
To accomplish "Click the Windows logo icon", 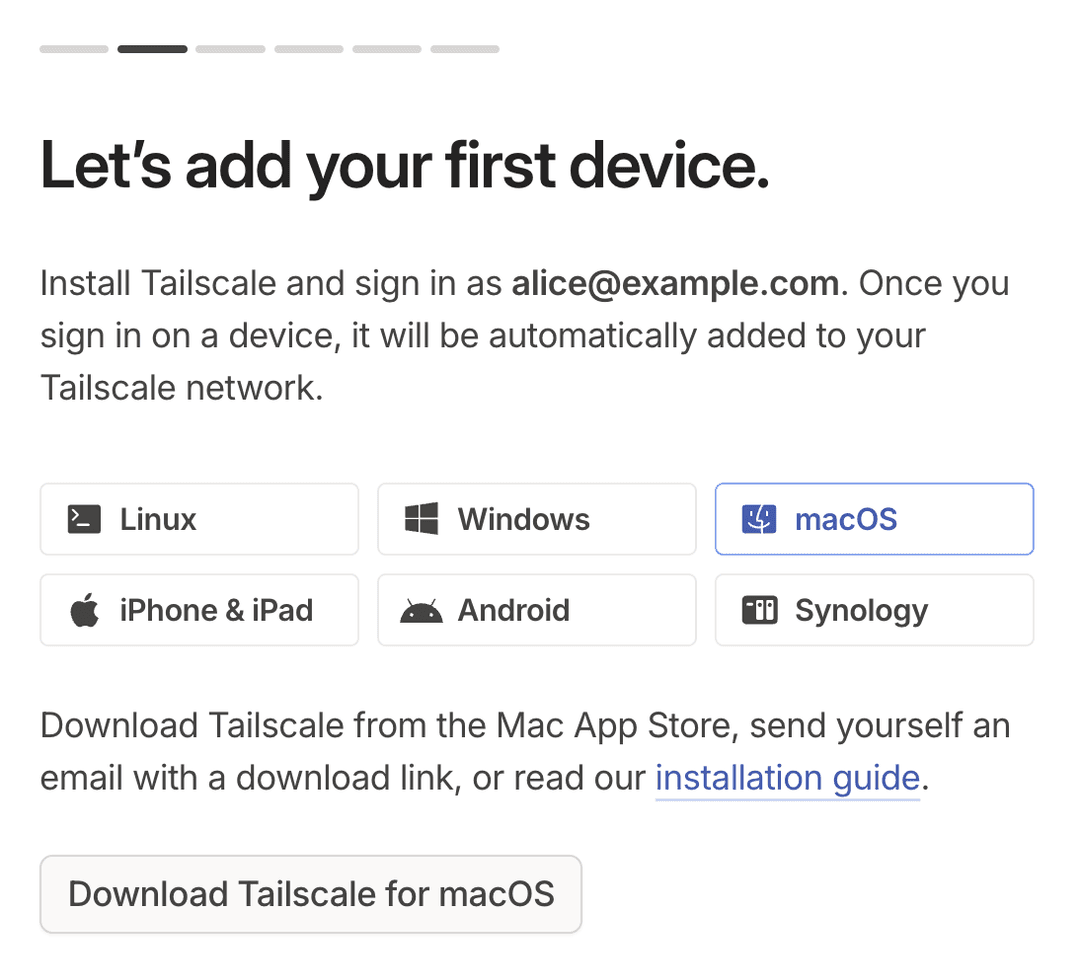I will (x=421, y=519).
